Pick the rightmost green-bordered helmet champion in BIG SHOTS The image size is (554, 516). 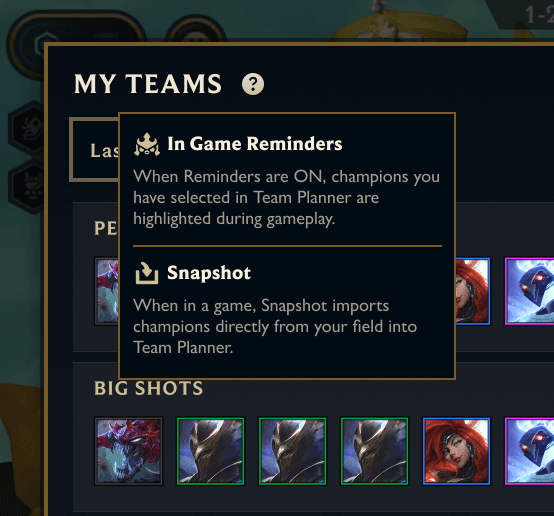375,451
